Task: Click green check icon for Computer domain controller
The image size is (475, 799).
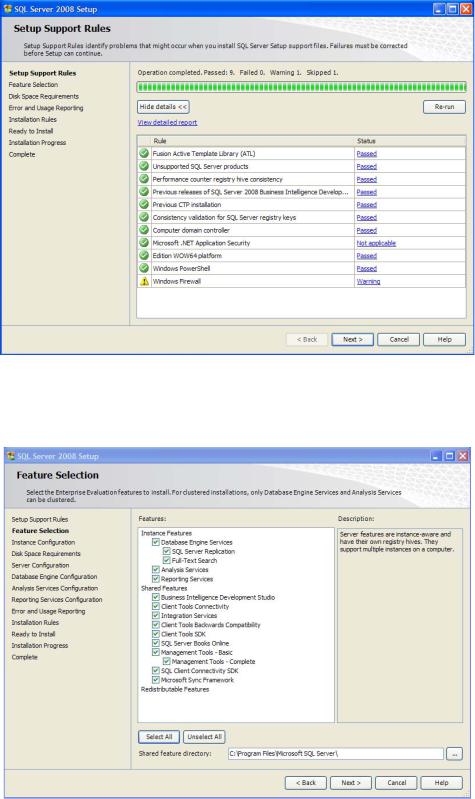Action: tap(144, 229)
